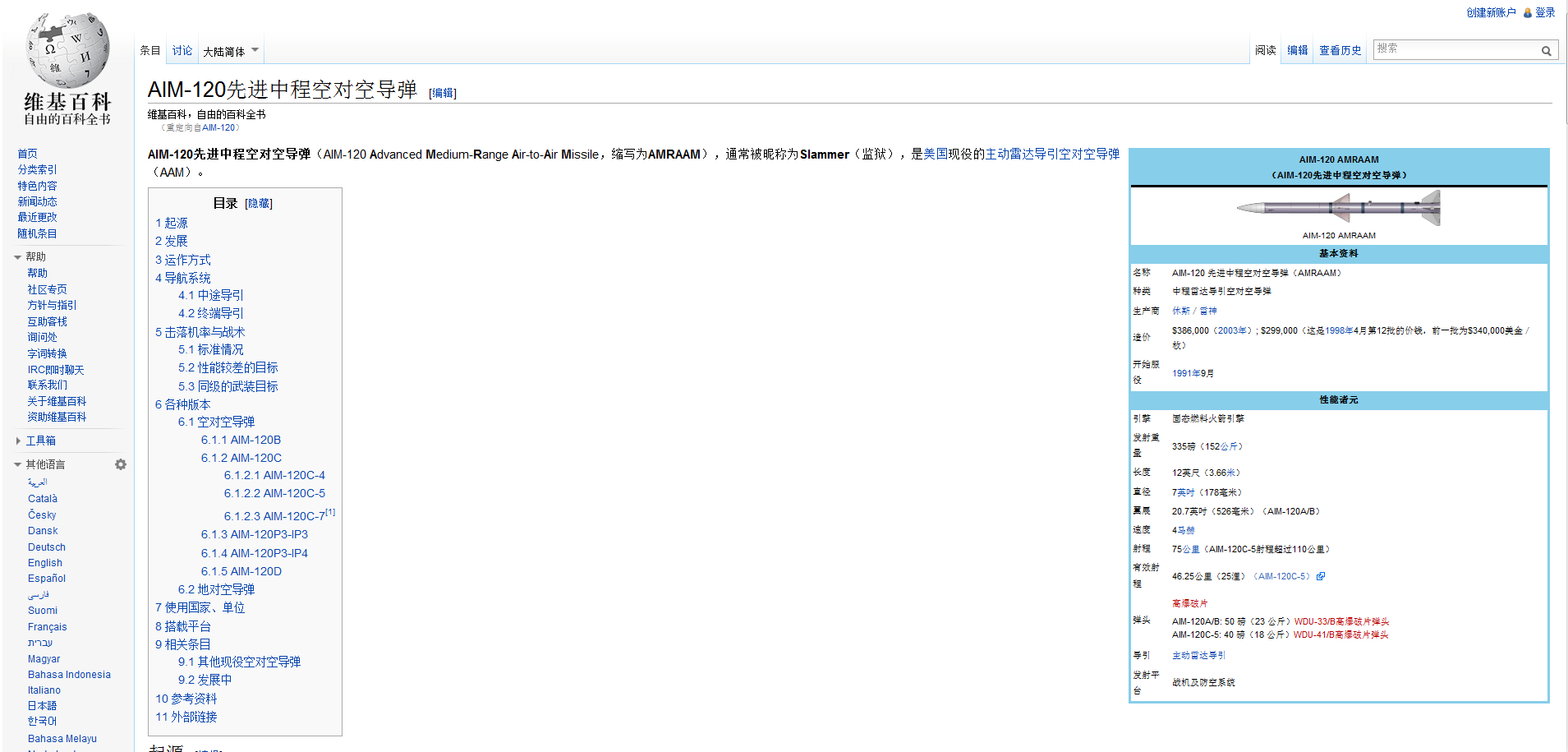The image size is (1568, 752).
Task: Click the search magnifier icon
Action: [x=1546, y=51]
